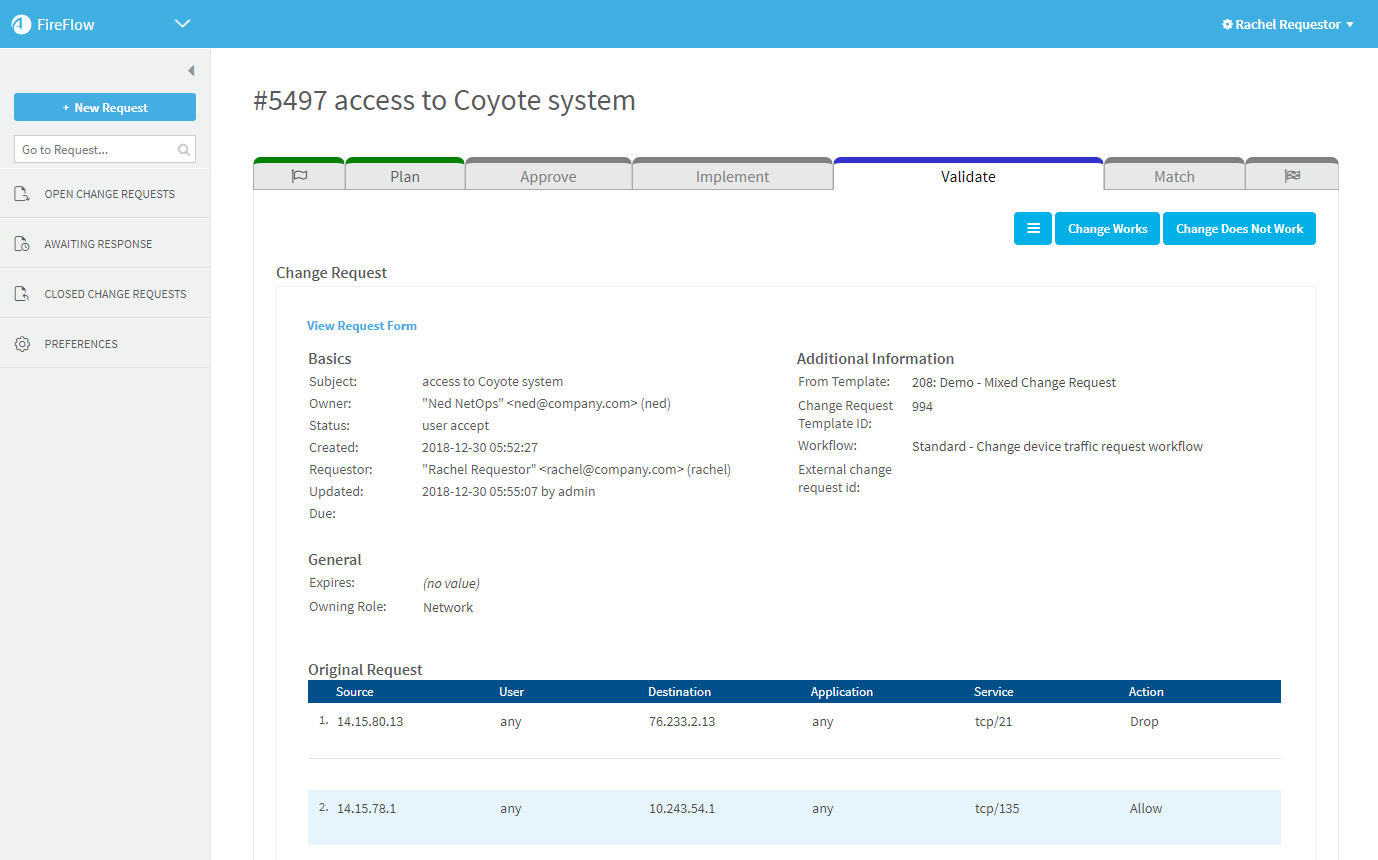
Task: Click the Change Works button
Action: pyautogui.click(x=1107, y=229)
